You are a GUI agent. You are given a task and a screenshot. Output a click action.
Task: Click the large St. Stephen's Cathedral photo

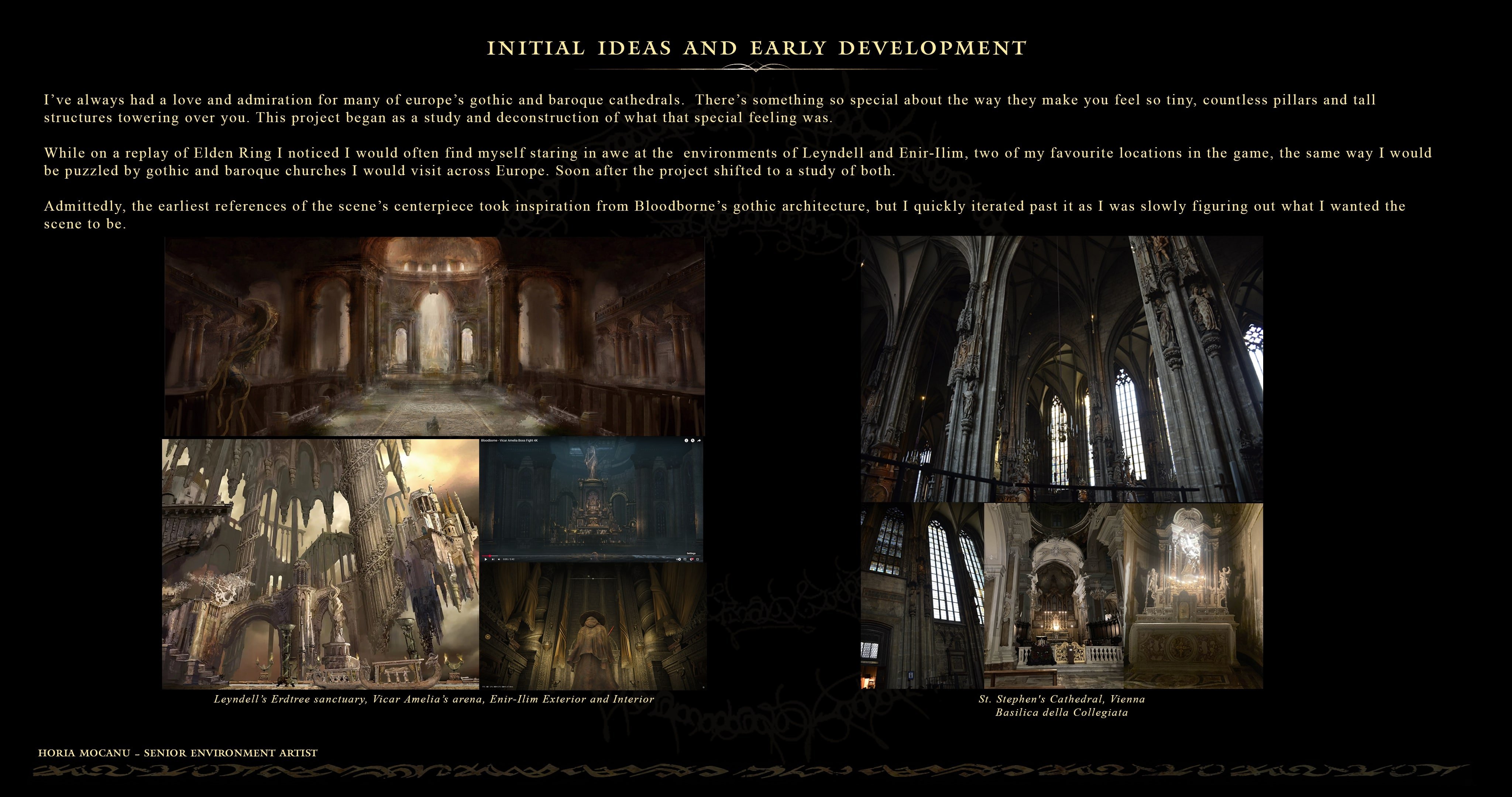pyautogui.click(x=1061, y=369)
